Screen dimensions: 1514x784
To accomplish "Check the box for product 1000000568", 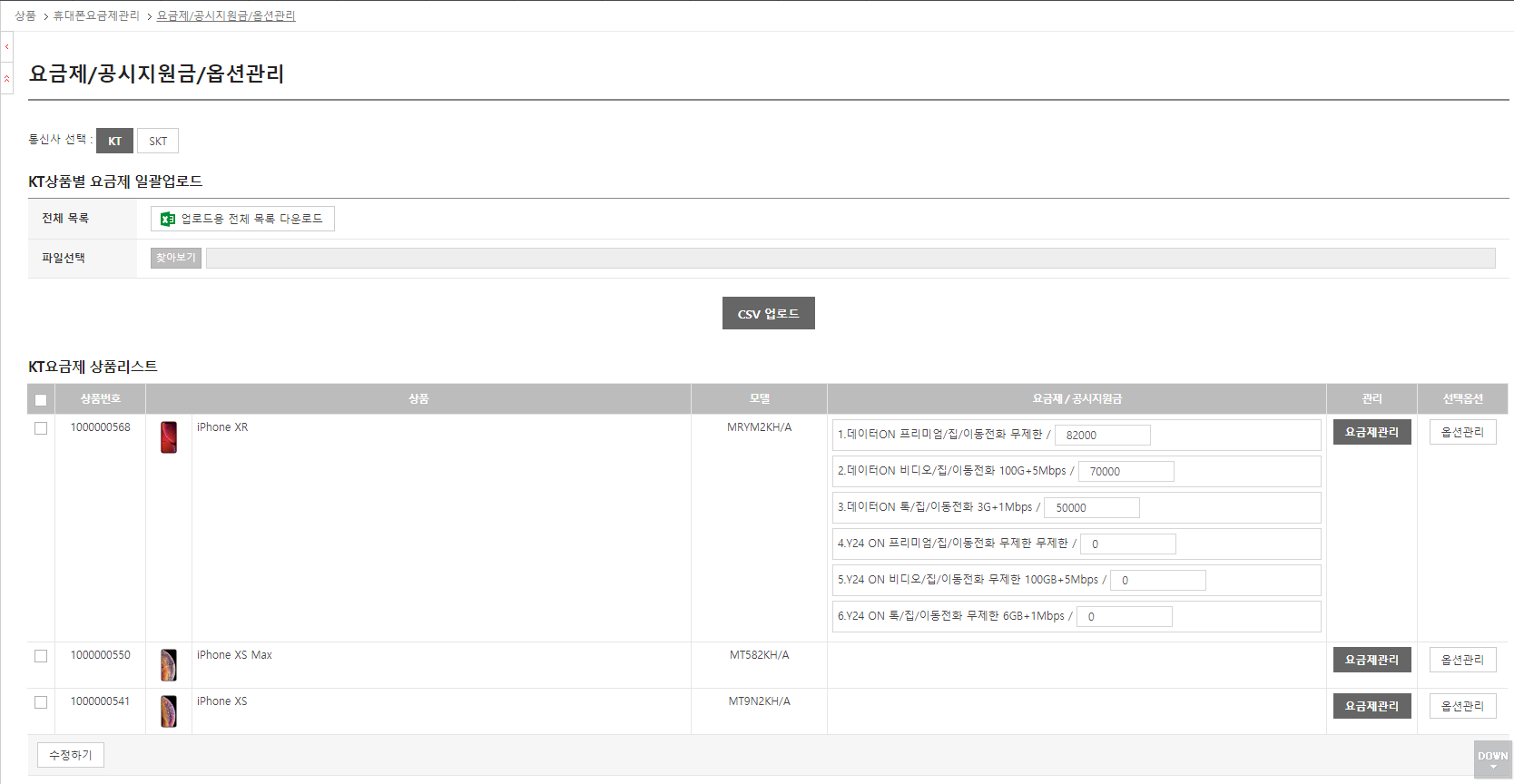I will pyautogui.click(x=41, y=428).
